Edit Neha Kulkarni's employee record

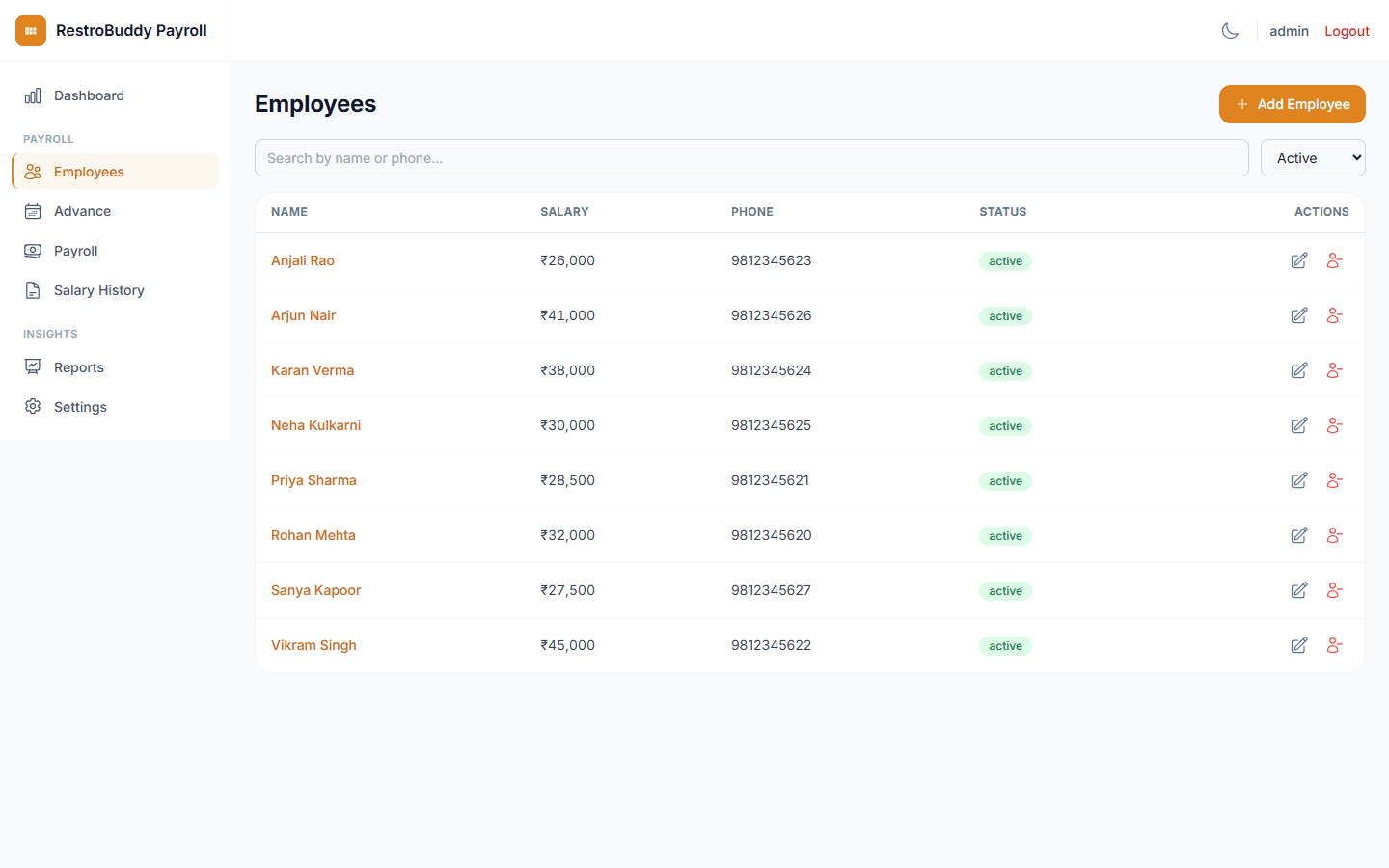pos(1299,425)
